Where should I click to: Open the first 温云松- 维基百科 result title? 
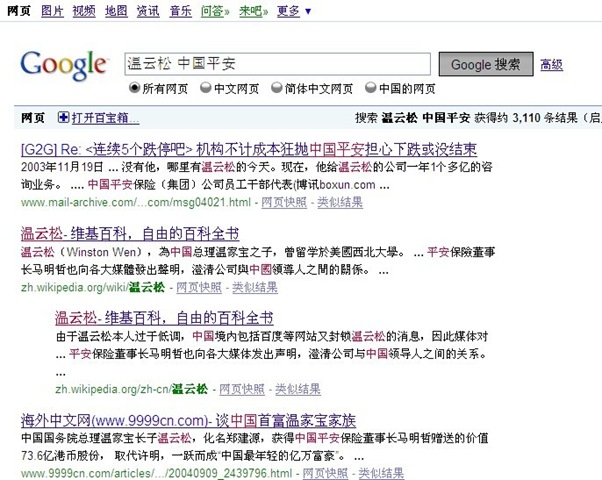pos(130,233)
